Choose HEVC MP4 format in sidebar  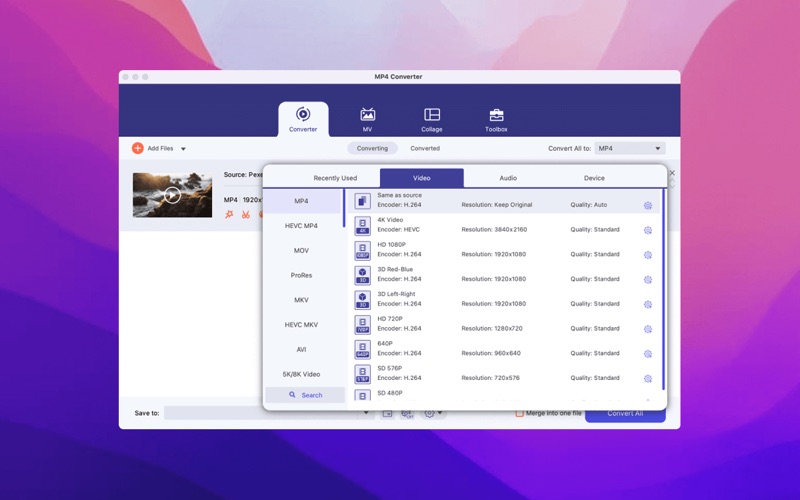pos(302,226)
